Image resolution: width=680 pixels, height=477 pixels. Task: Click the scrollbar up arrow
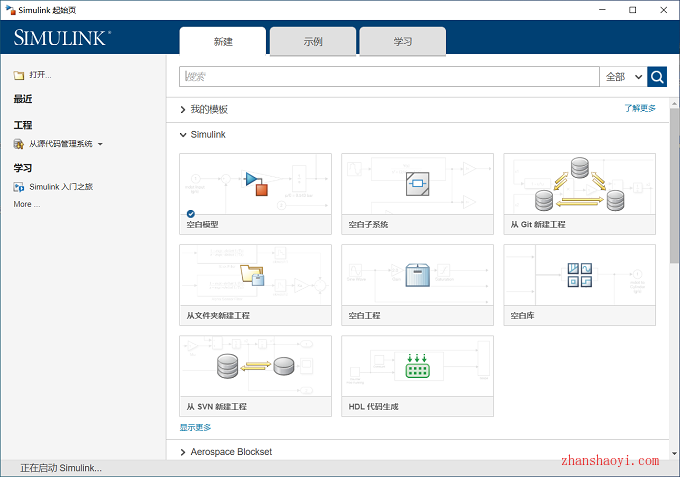tap(674, 104)
